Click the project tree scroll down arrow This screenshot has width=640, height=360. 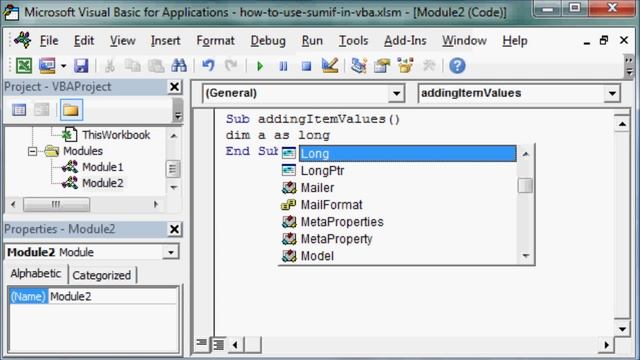pos(173,187)
